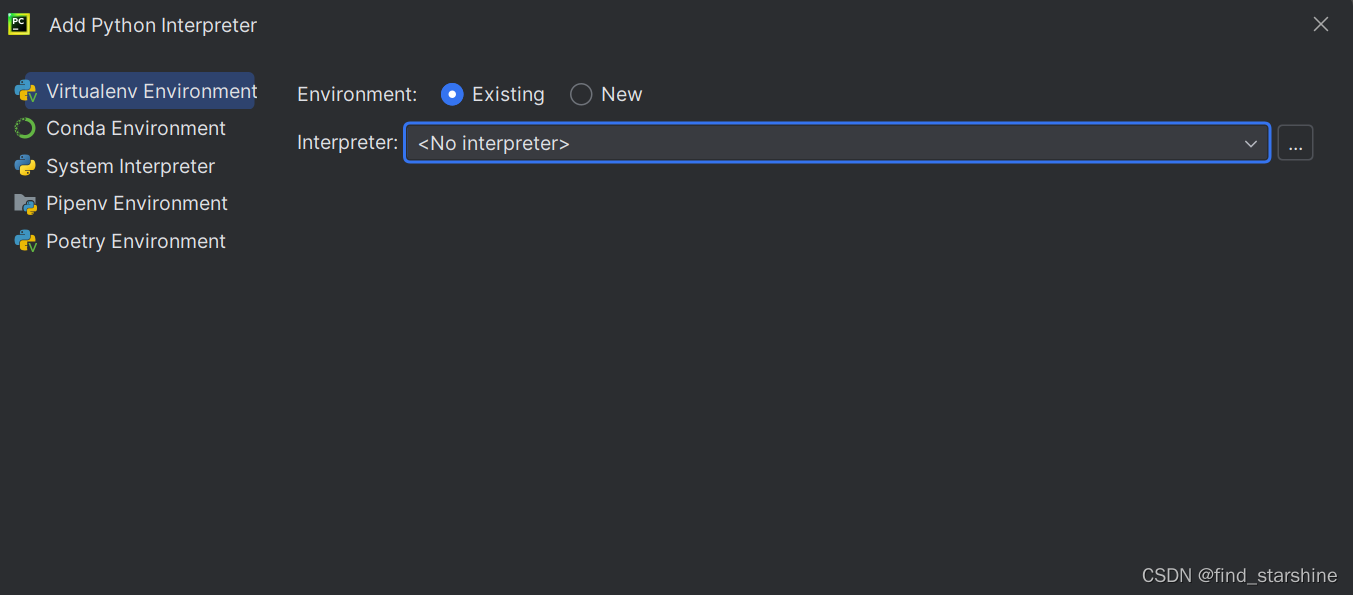
Task: Switch to System Interpreter section
Action: (129, 166)
